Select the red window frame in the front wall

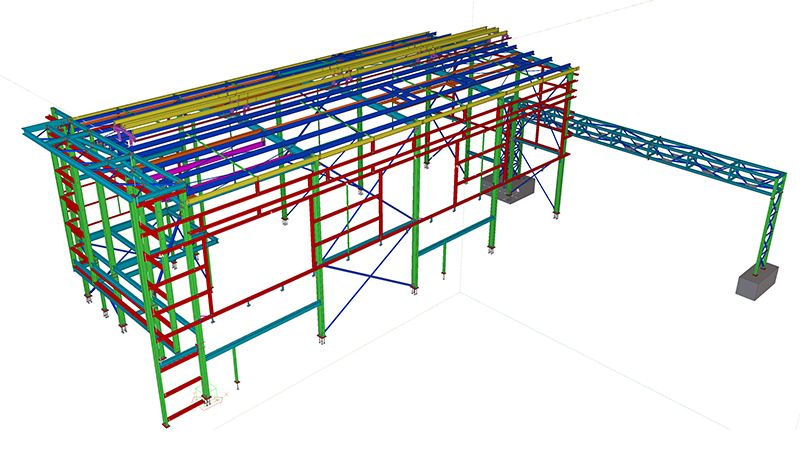tap(362, 215)
